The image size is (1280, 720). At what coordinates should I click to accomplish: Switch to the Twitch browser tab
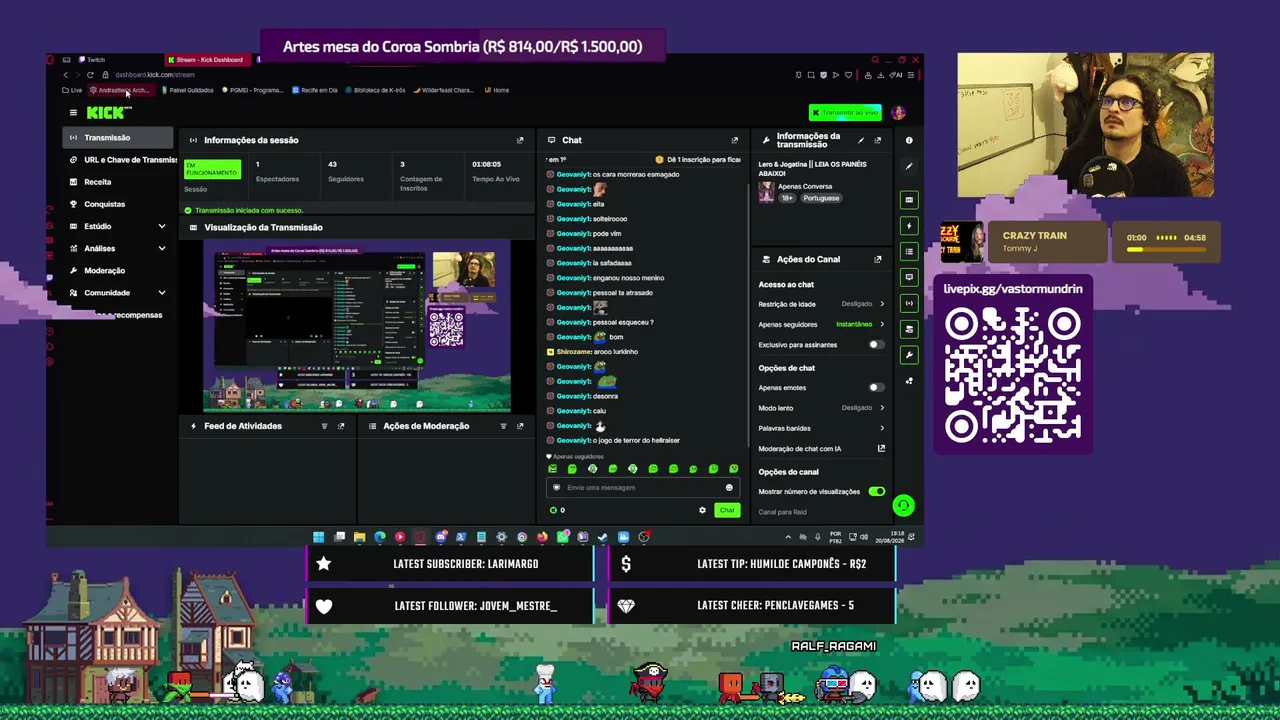[x=95, y=60]
